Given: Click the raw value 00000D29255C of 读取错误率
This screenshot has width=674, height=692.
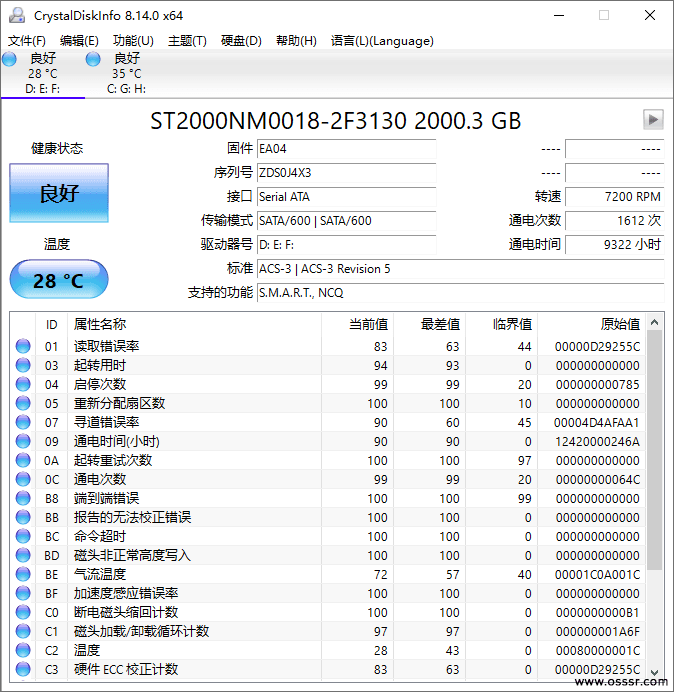Looking at the screenshot, I should pyautogui.click(x=597, y=346).
